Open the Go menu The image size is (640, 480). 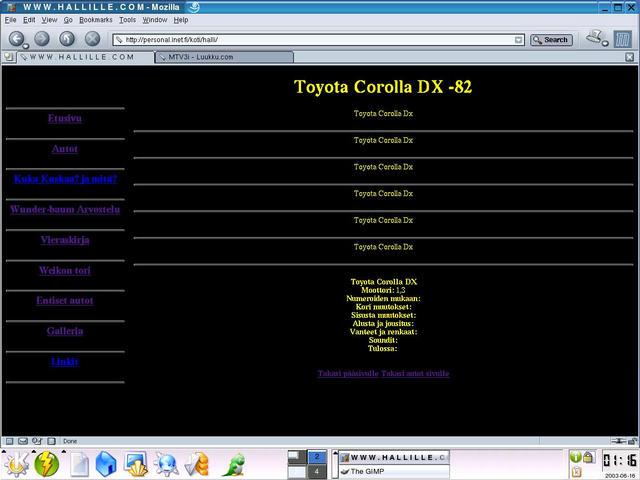(68, 20)
